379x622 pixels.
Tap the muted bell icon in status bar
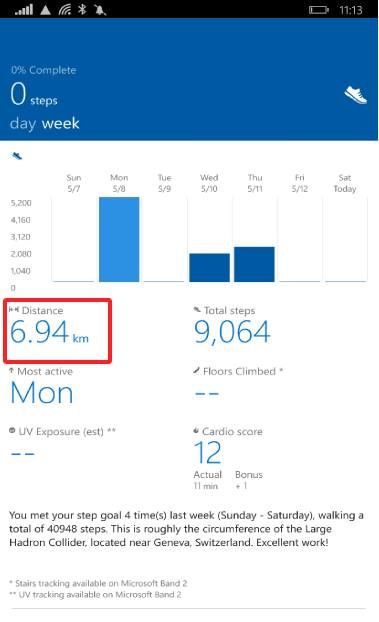click(100, 9)
